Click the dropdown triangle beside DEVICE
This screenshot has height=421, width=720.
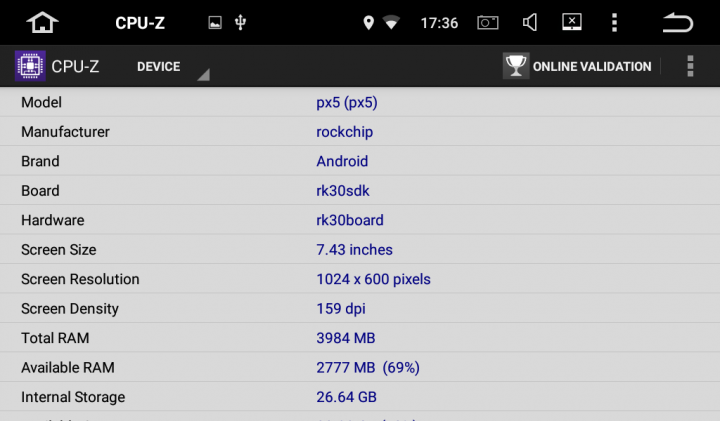click(x=204, y=75)
